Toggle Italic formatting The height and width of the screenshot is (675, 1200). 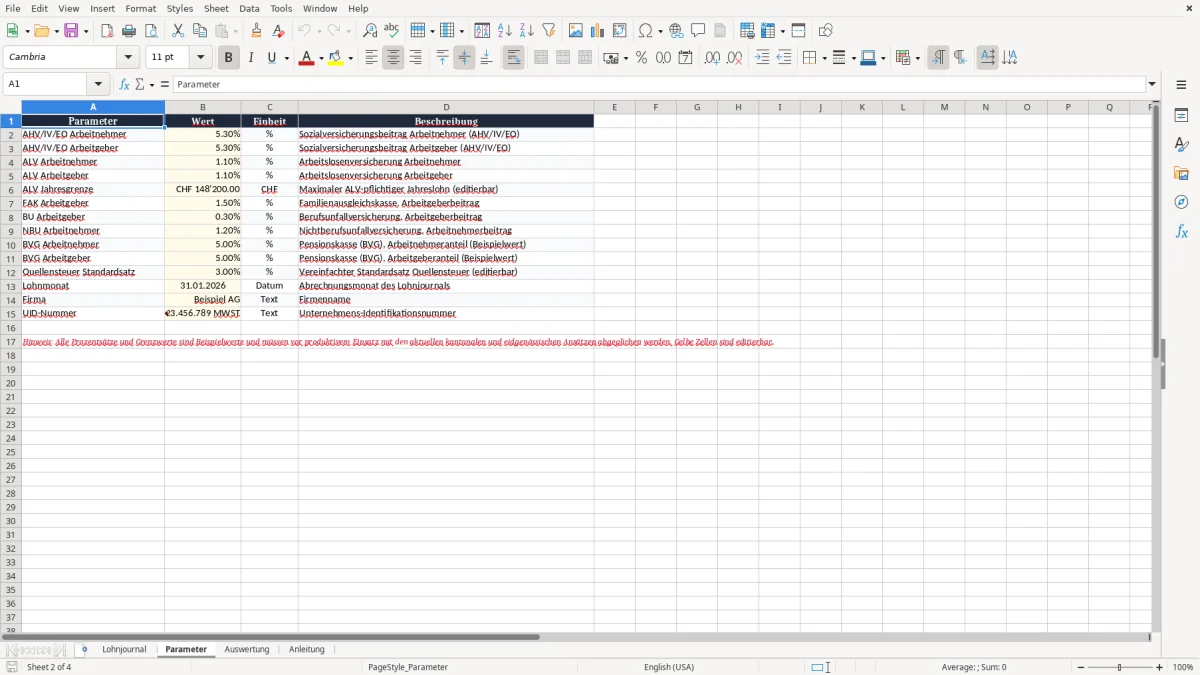tap(251, 58)
